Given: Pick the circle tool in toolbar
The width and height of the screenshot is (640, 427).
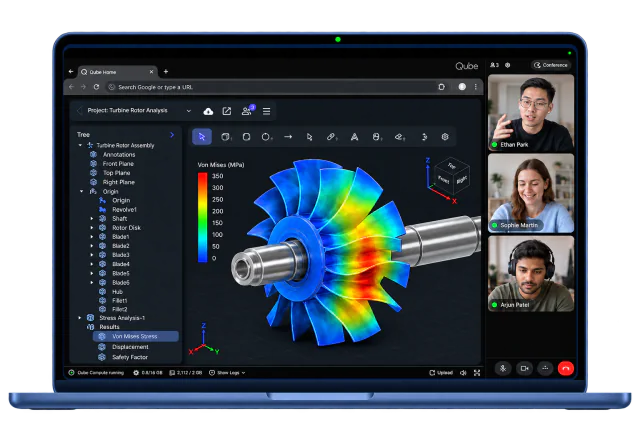Looking at the screenshot, I should point(266,137).
